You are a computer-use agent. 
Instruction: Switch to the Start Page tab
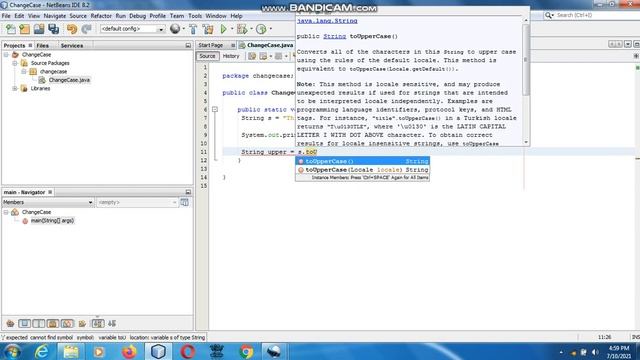click(x=211, y=45)
